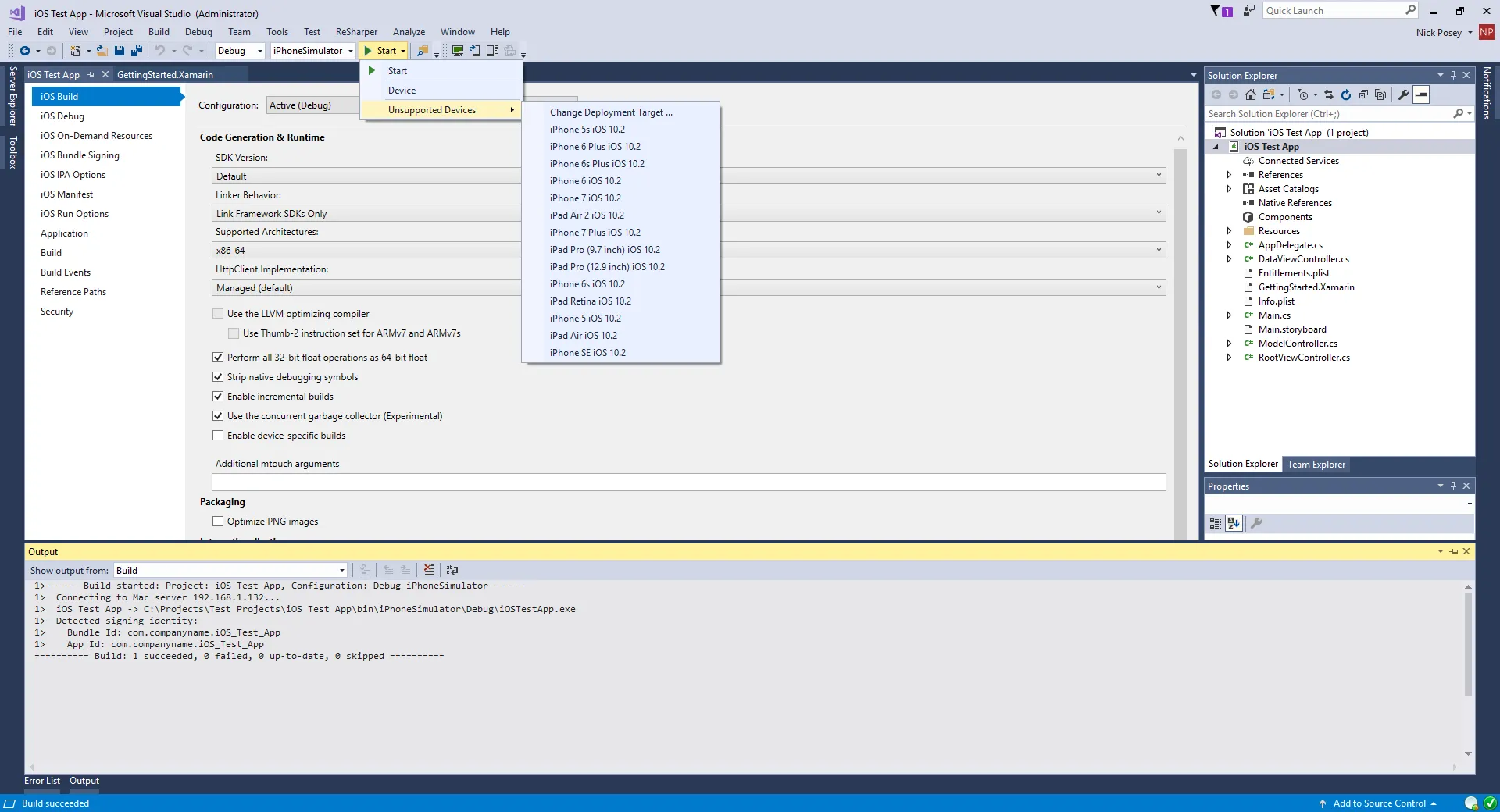
Task: Click the Quick Launch search box
Action: click(1340, 11)
